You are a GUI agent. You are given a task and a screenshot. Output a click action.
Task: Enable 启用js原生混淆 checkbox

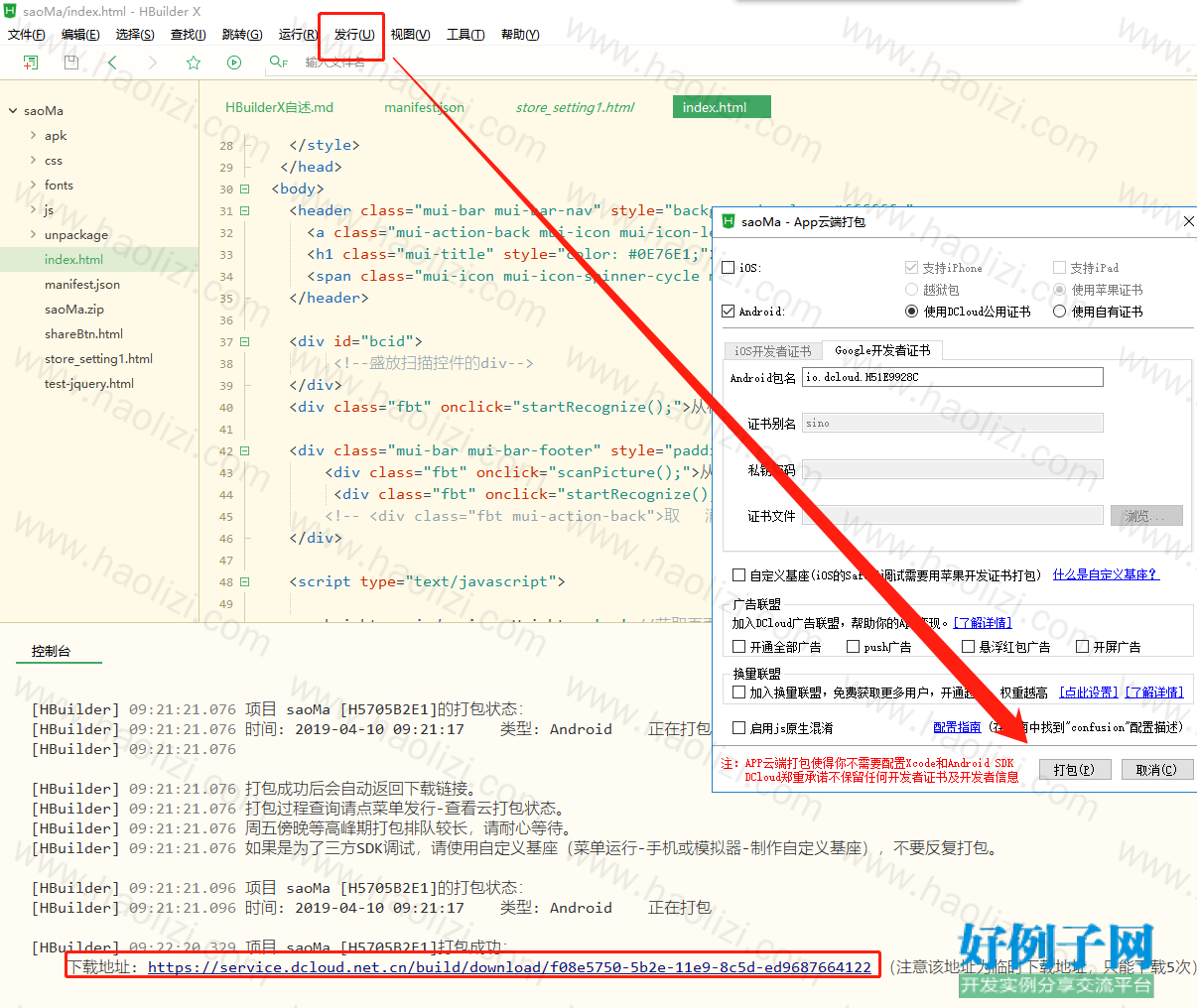coord(738,728)
